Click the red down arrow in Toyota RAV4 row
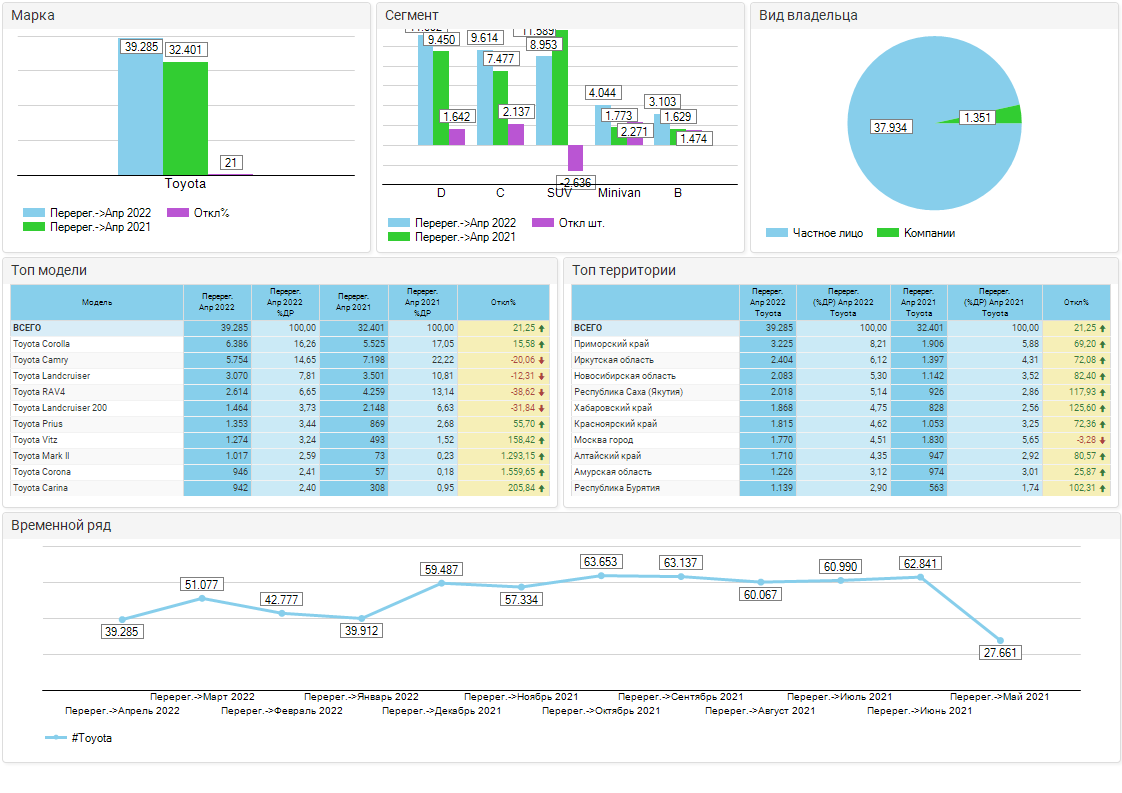1122x793 pixels. tap(541, 392)
